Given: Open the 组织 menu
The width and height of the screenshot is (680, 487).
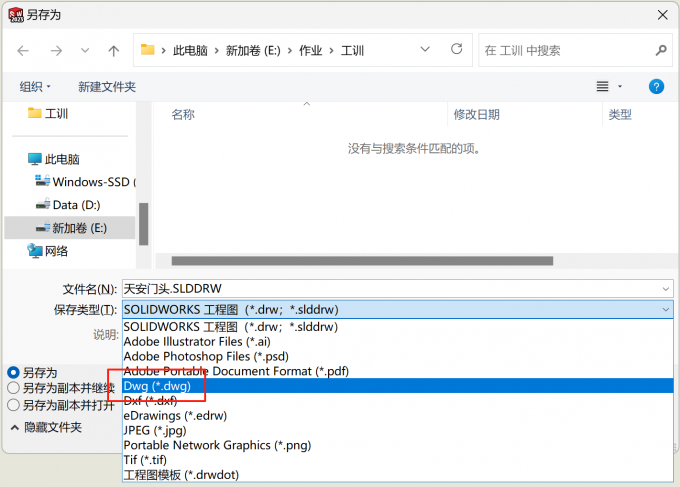Looking at the screenshot, I should (35, 87).
